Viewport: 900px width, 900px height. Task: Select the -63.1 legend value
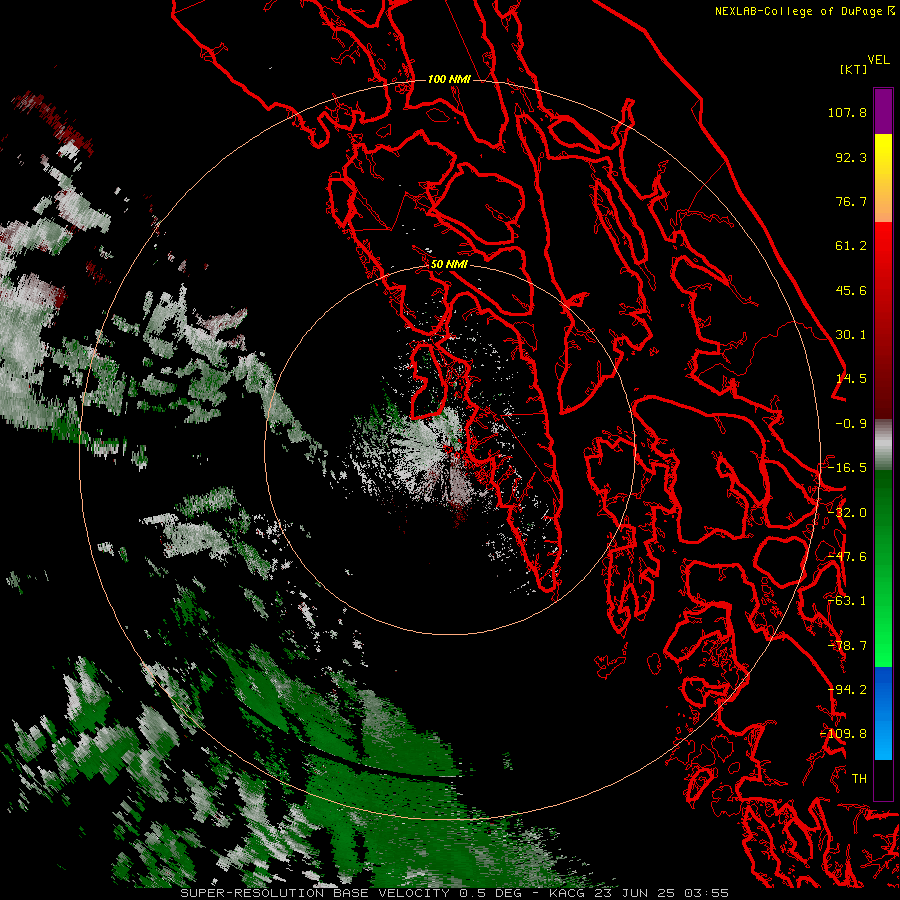pos(847,601)
